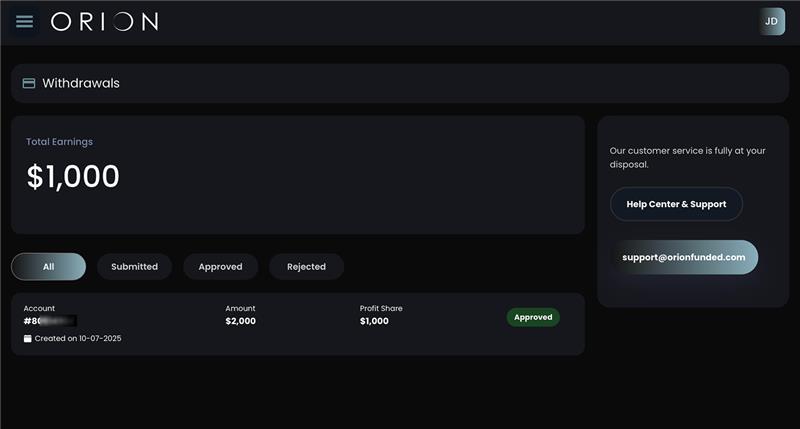The height and width of the screenshot is (429, 800).
Task: Click the ORION logo
Action: [105, 22]
